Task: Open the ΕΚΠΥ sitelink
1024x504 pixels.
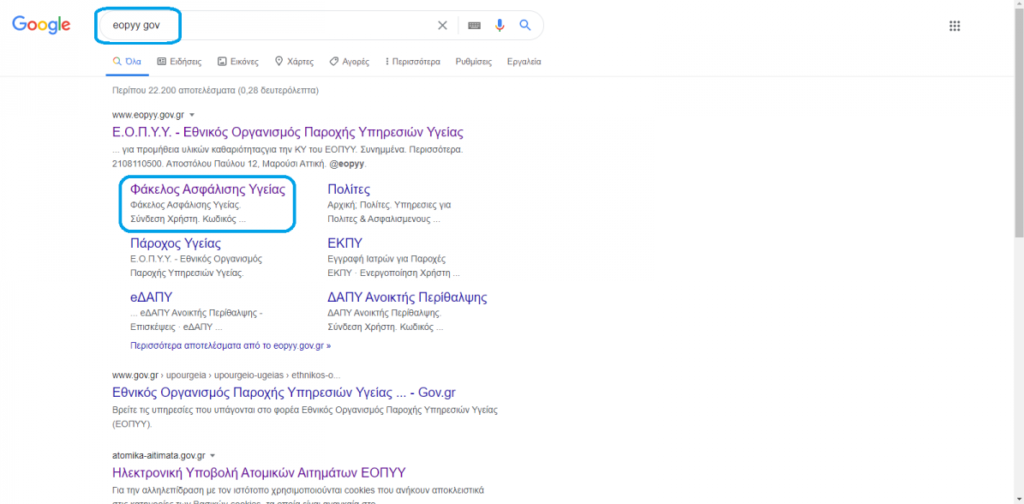Action: 345,244
